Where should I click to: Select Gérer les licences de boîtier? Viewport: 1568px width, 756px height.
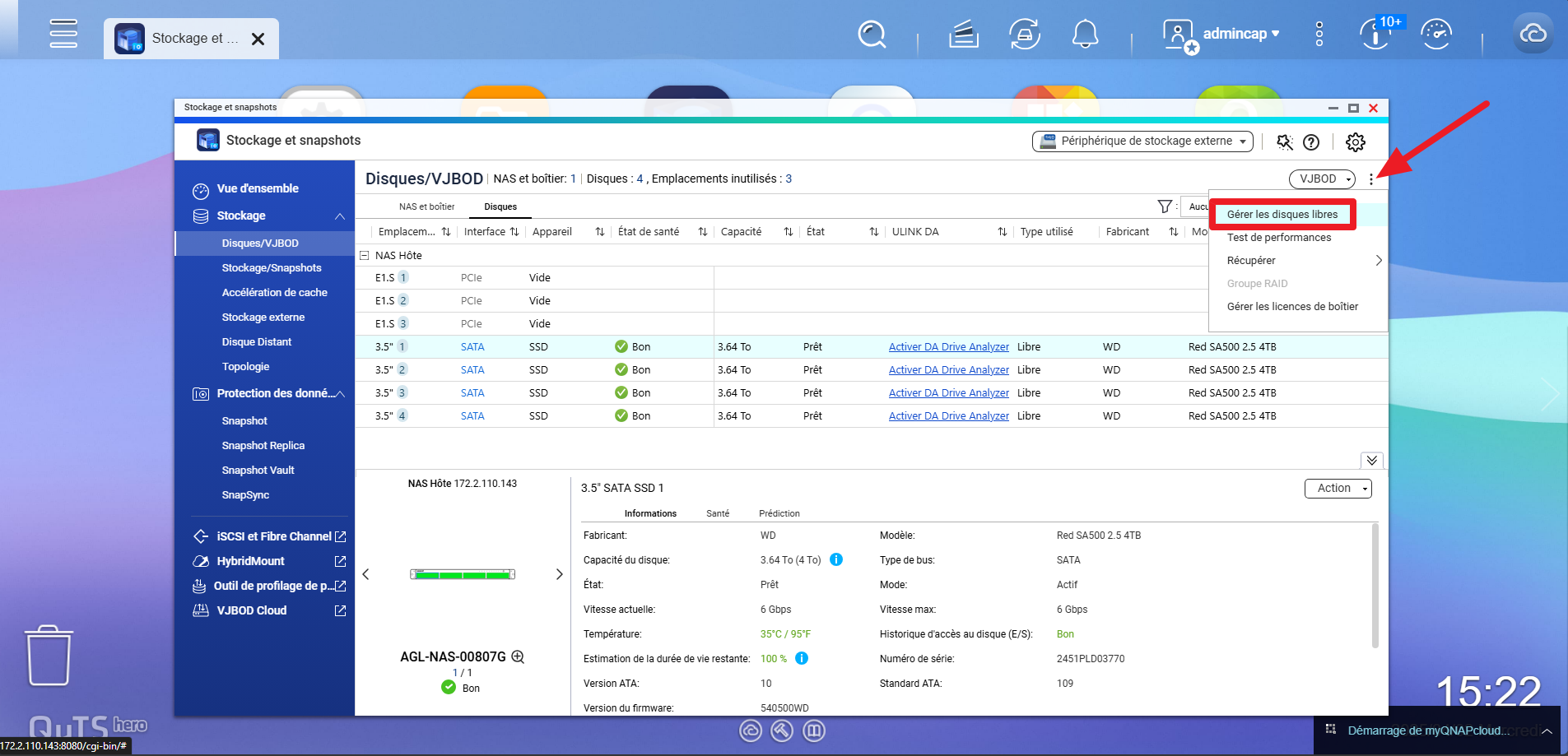1292,307
